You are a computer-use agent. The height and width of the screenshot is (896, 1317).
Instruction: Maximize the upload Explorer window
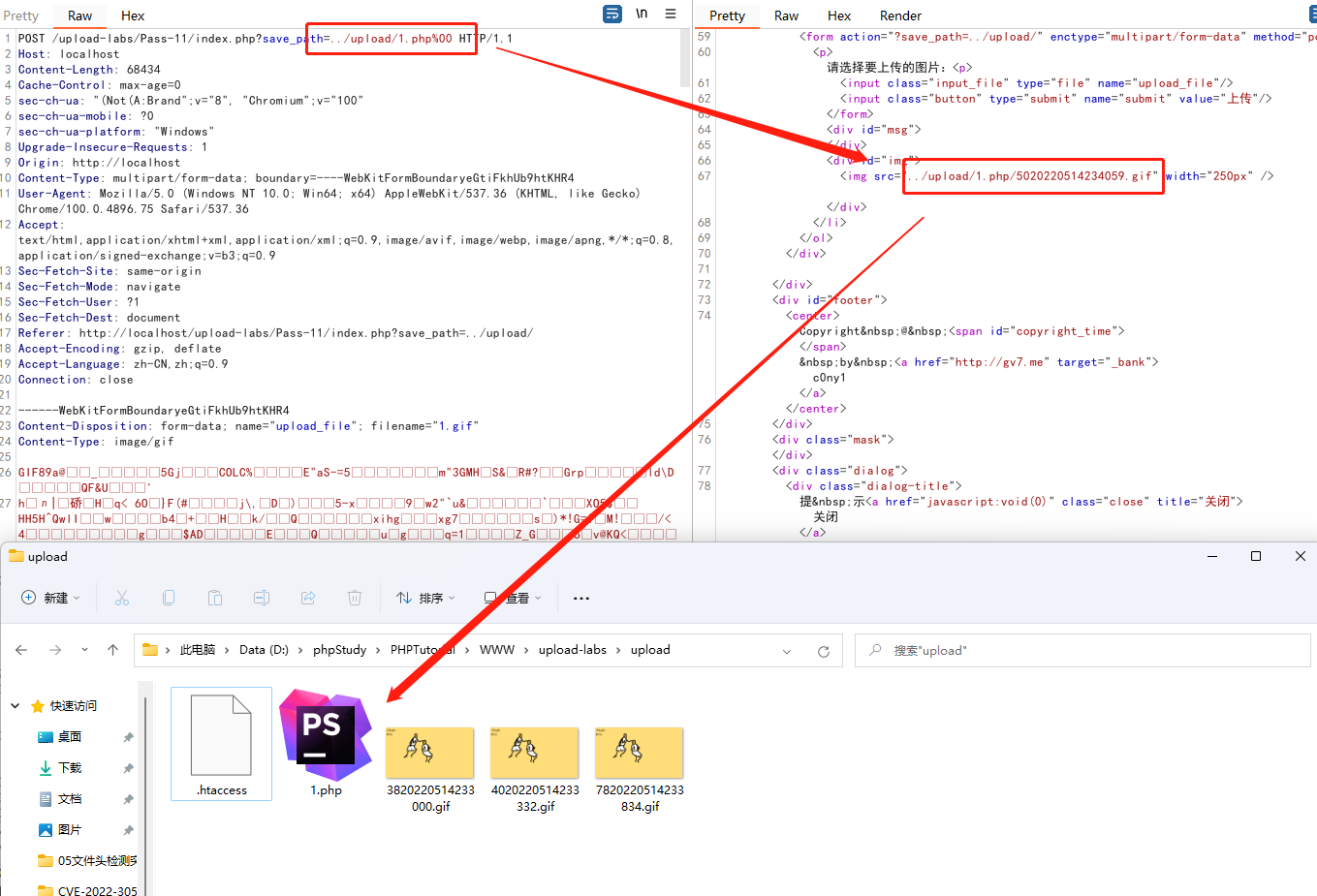click(x=1256, y=556)
